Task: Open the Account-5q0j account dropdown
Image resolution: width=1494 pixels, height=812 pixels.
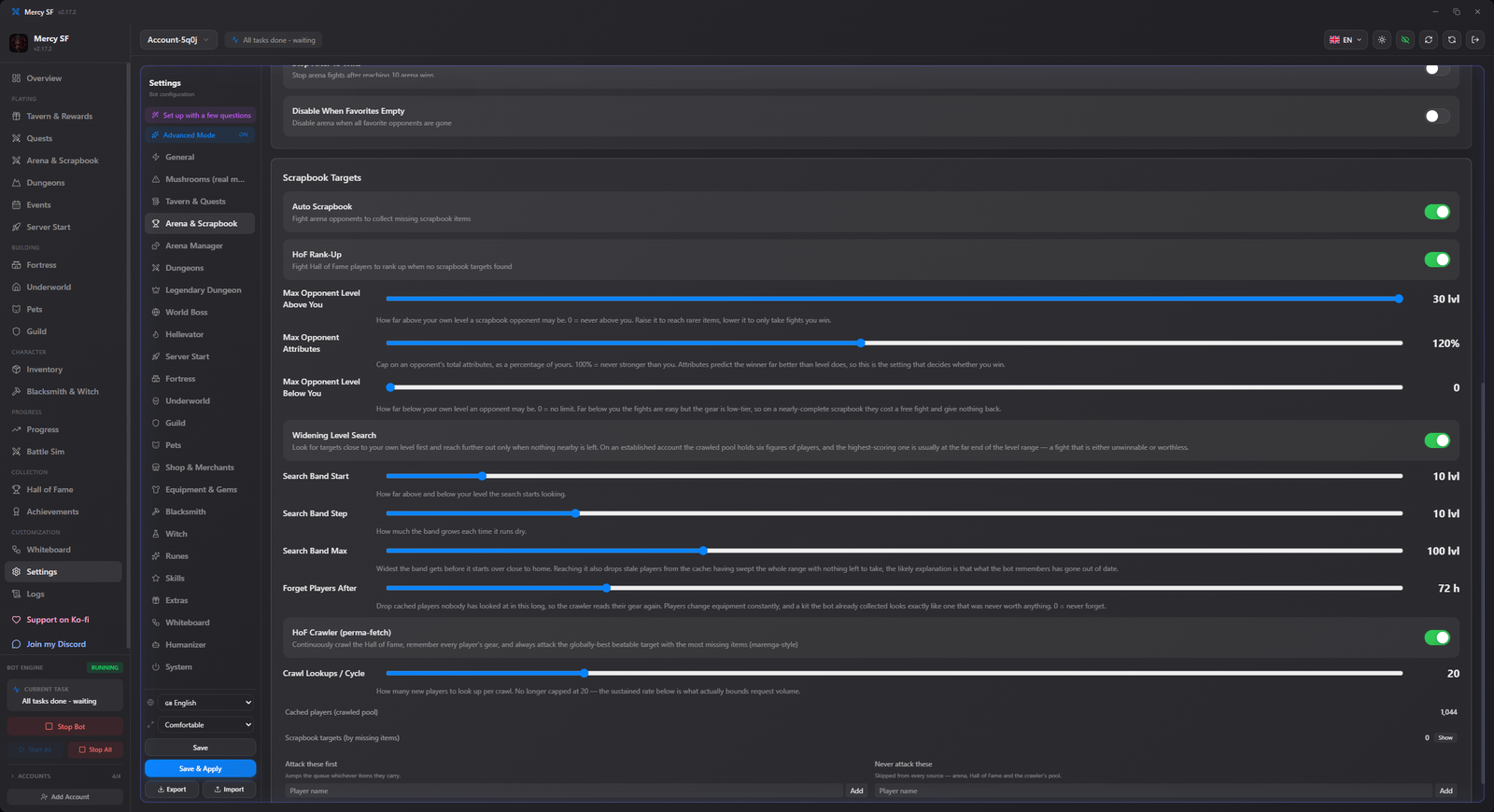Action: [x=178, y=40]
